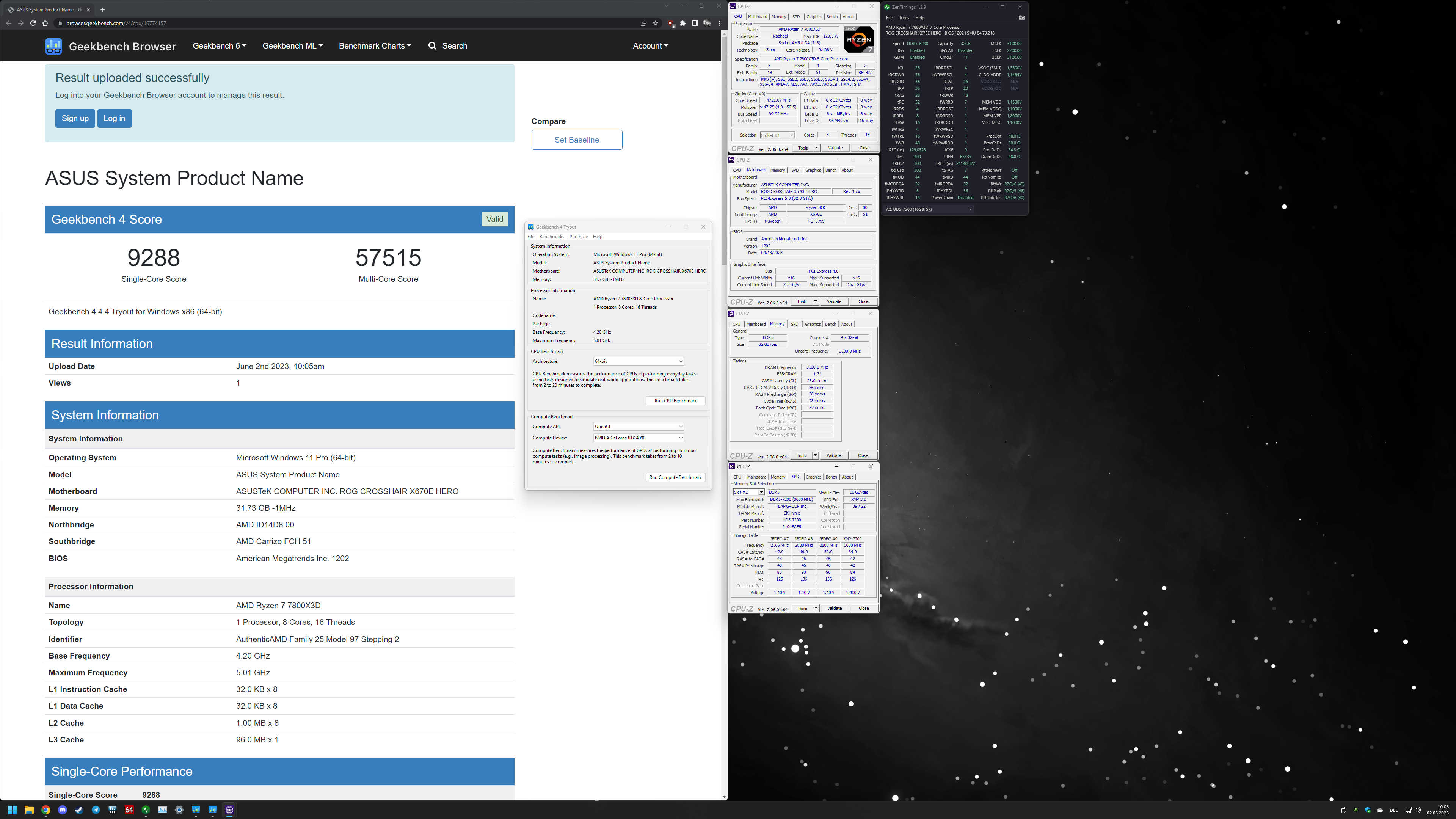The height and width of the screenshot is (819, 1456).
Task: Click the 9288 Single-Core Score value
Action: [154, 258]
